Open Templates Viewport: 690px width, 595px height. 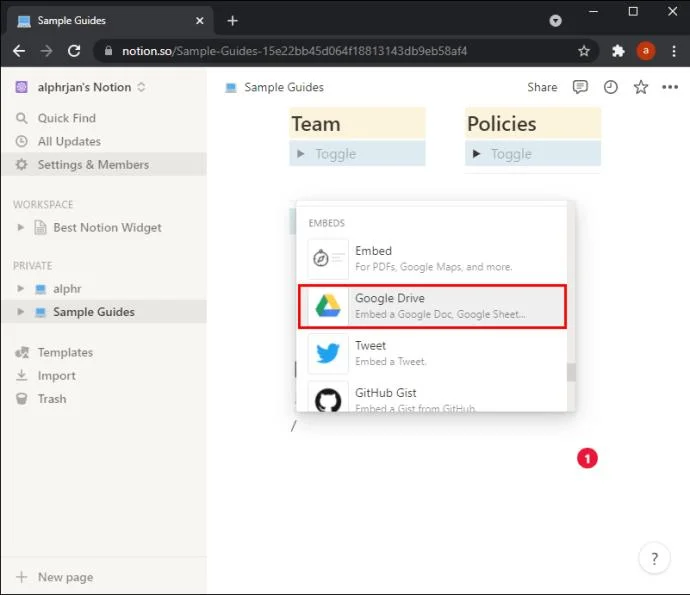tap(103, 352)
